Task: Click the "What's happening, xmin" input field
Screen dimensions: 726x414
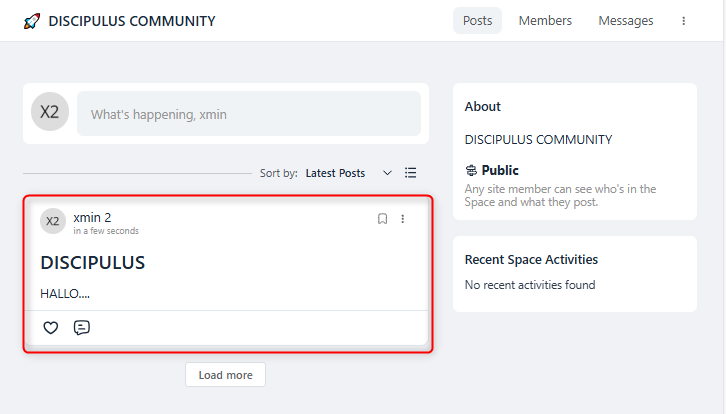Action: [x=248, y=114]
